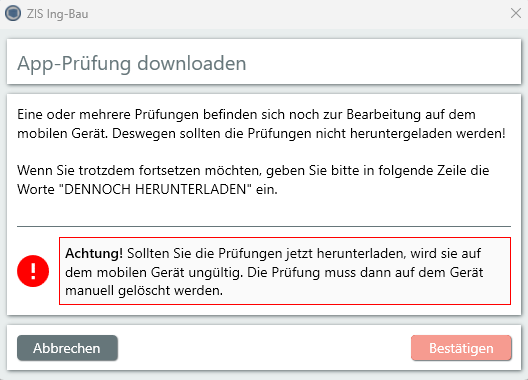Close the ZIS Ing-Bau dialog window
Viewport: 528px width, 380px height.
click(x=516, y=13)
